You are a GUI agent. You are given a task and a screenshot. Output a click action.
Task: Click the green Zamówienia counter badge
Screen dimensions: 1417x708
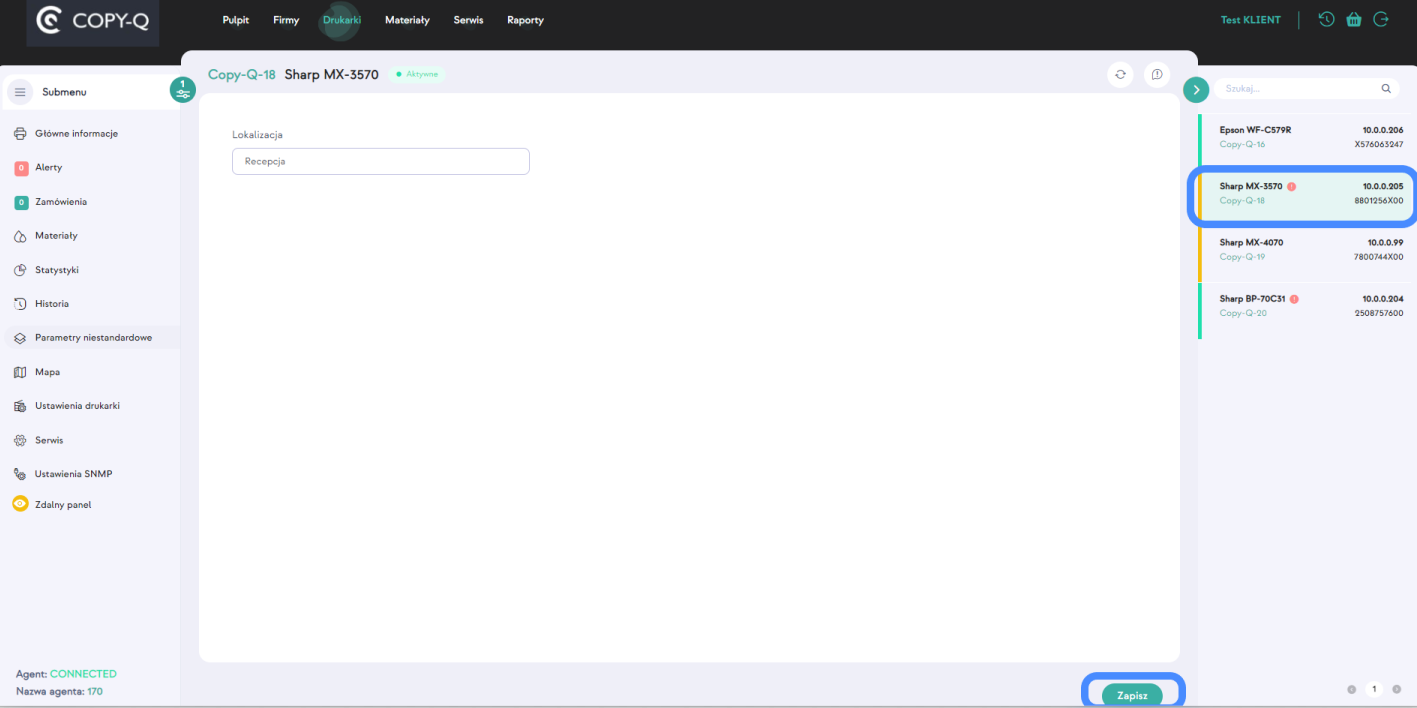point(21,202)
